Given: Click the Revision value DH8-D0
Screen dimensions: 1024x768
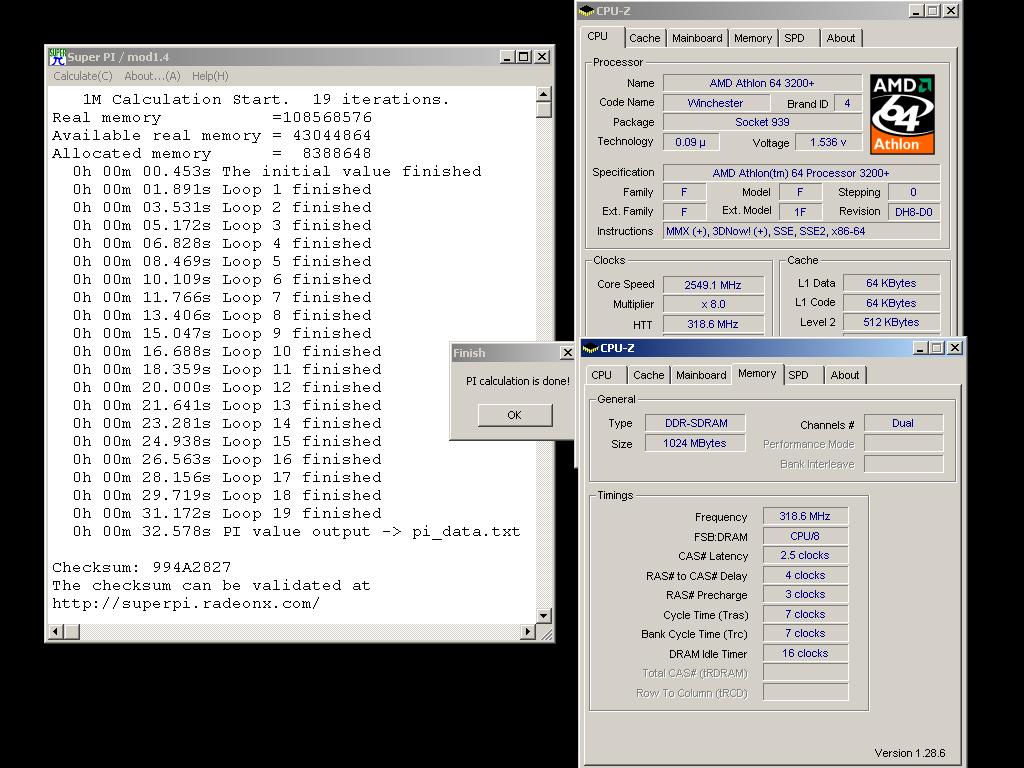Looking at the screenshot, I should pos(914,212).
